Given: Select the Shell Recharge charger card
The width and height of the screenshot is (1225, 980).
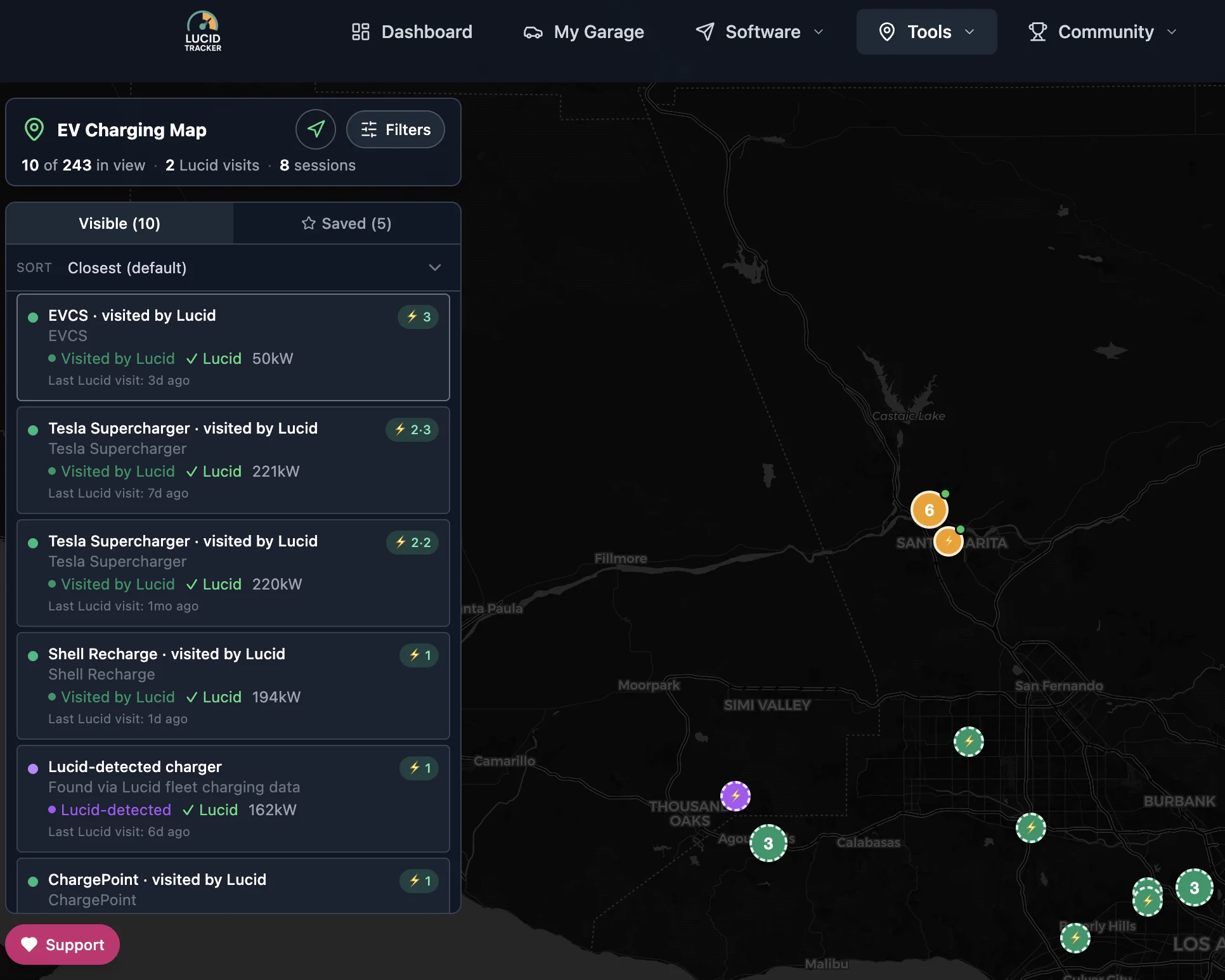Looking at the screenshot, I should [233, 685].
